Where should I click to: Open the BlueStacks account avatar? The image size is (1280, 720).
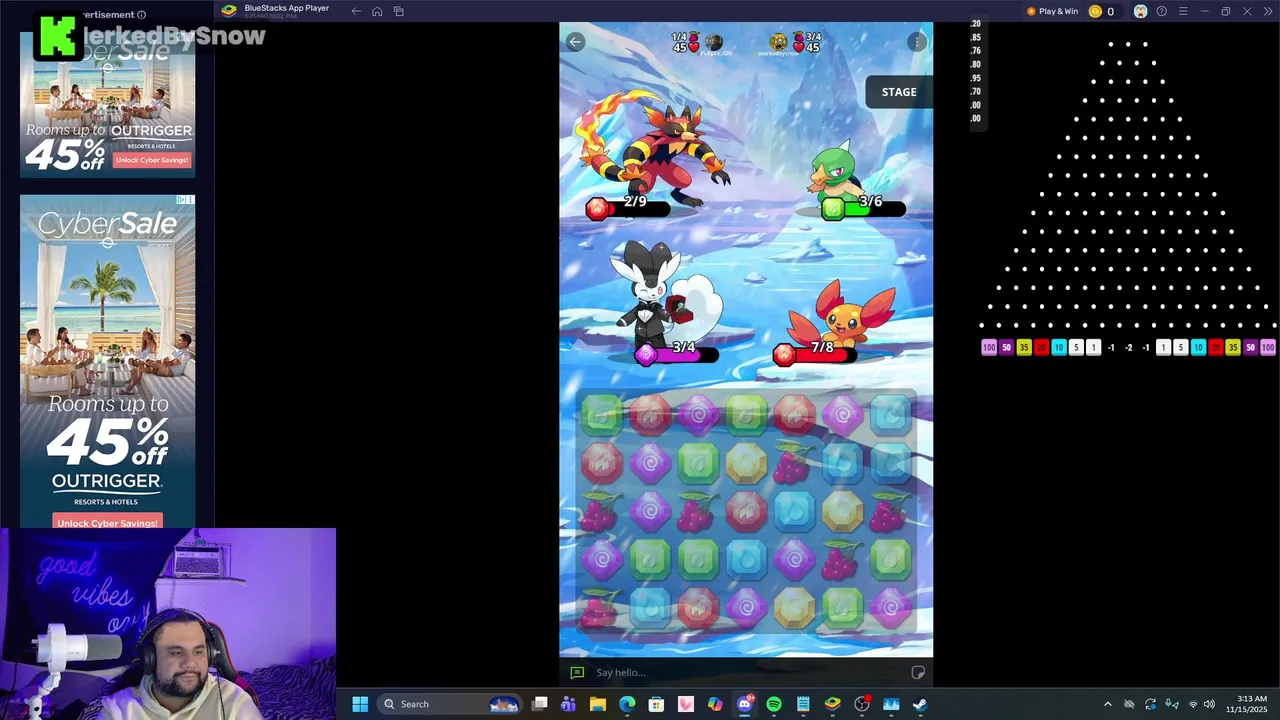[x=1140, y=11]
